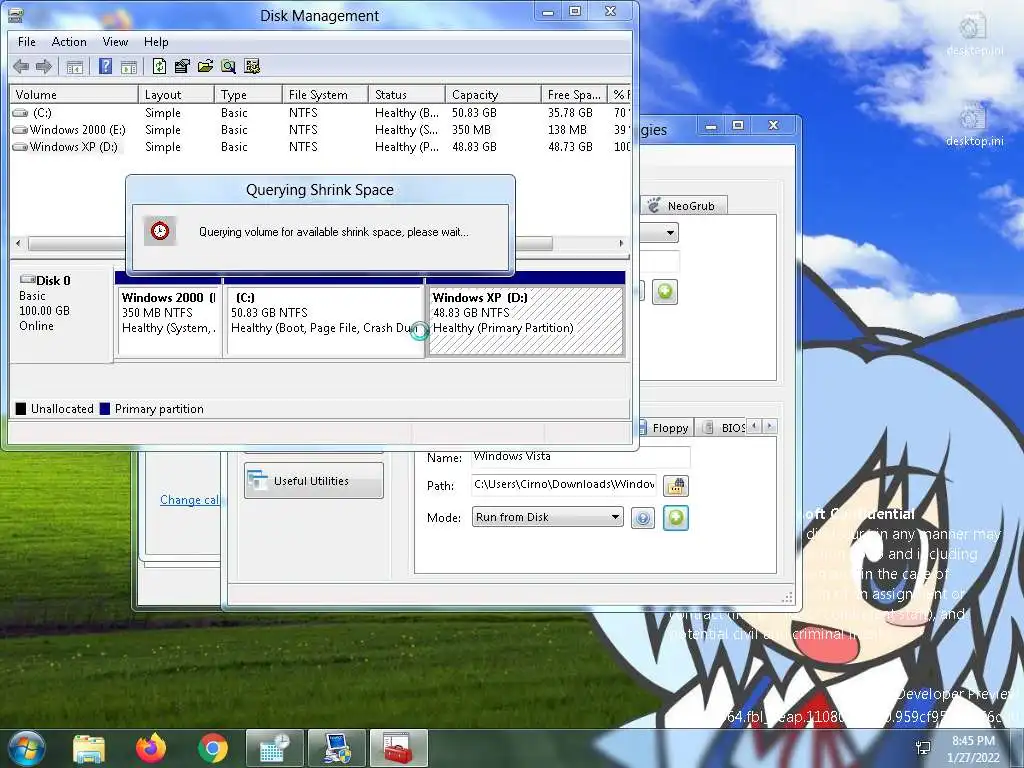Image resolution: width=1024 pixels, height=768 pixels.
Task: Click the green add button beside Mode
Action: coord(676,518)
